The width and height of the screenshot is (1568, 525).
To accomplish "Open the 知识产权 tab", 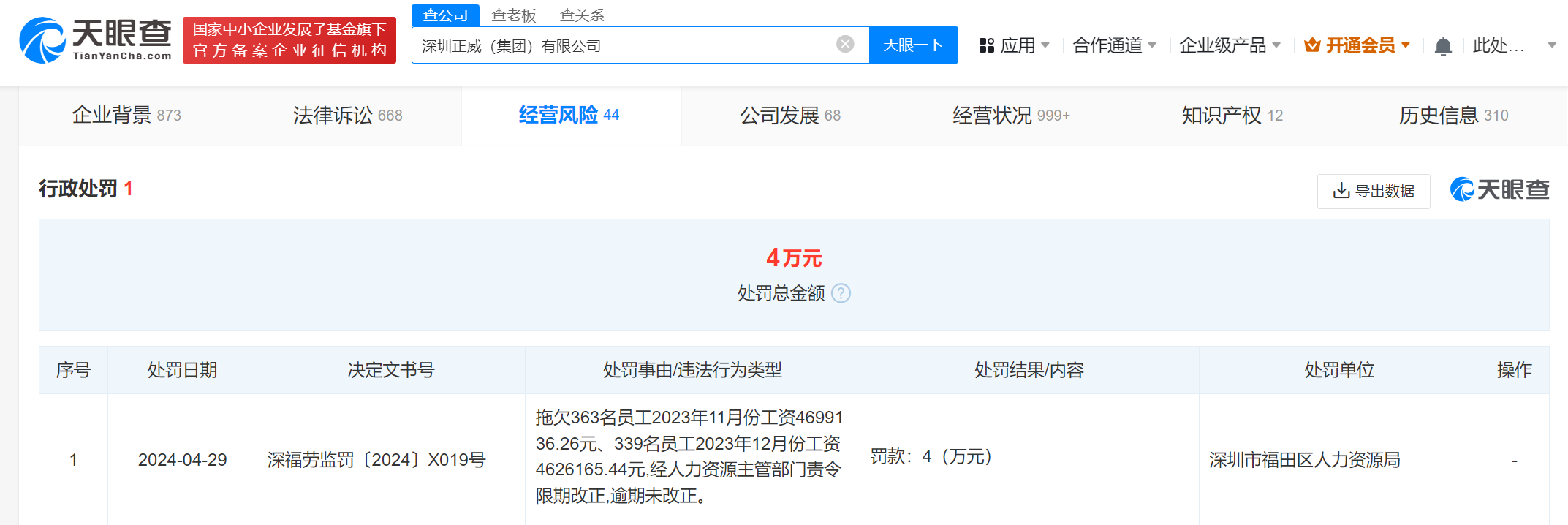I will coord(1232,116).
